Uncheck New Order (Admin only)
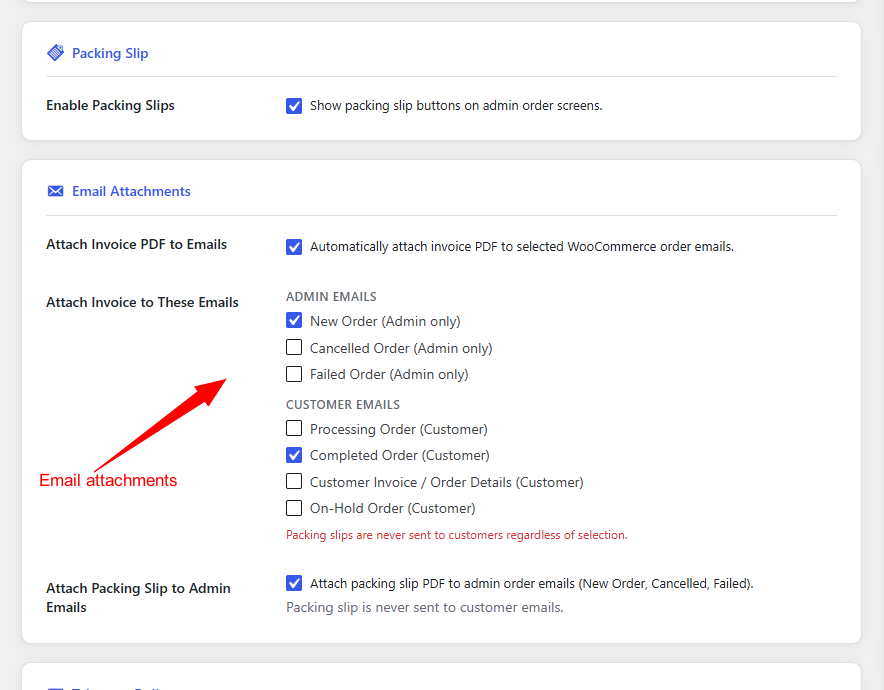The image size is (884, 690). (x=294, y=320)
